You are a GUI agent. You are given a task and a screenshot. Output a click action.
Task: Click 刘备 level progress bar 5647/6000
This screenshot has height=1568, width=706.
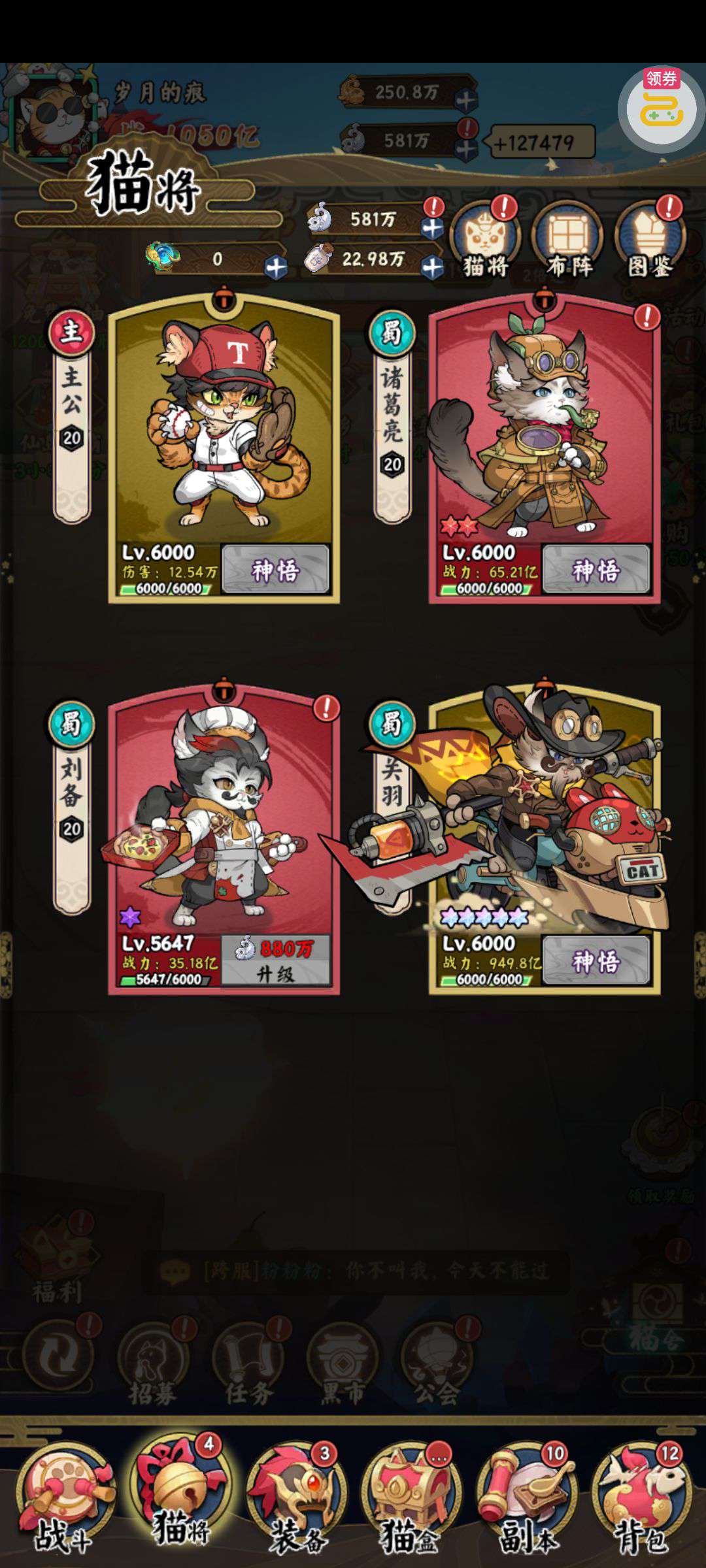tap(164, 979)
